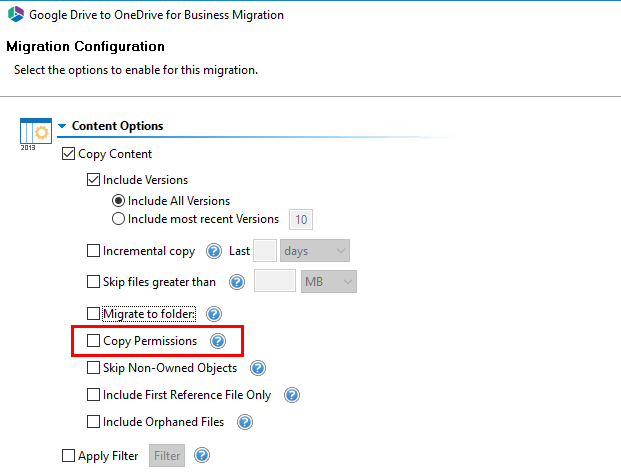
Task: Select the Include All Versions option
Action: point(119,201)
